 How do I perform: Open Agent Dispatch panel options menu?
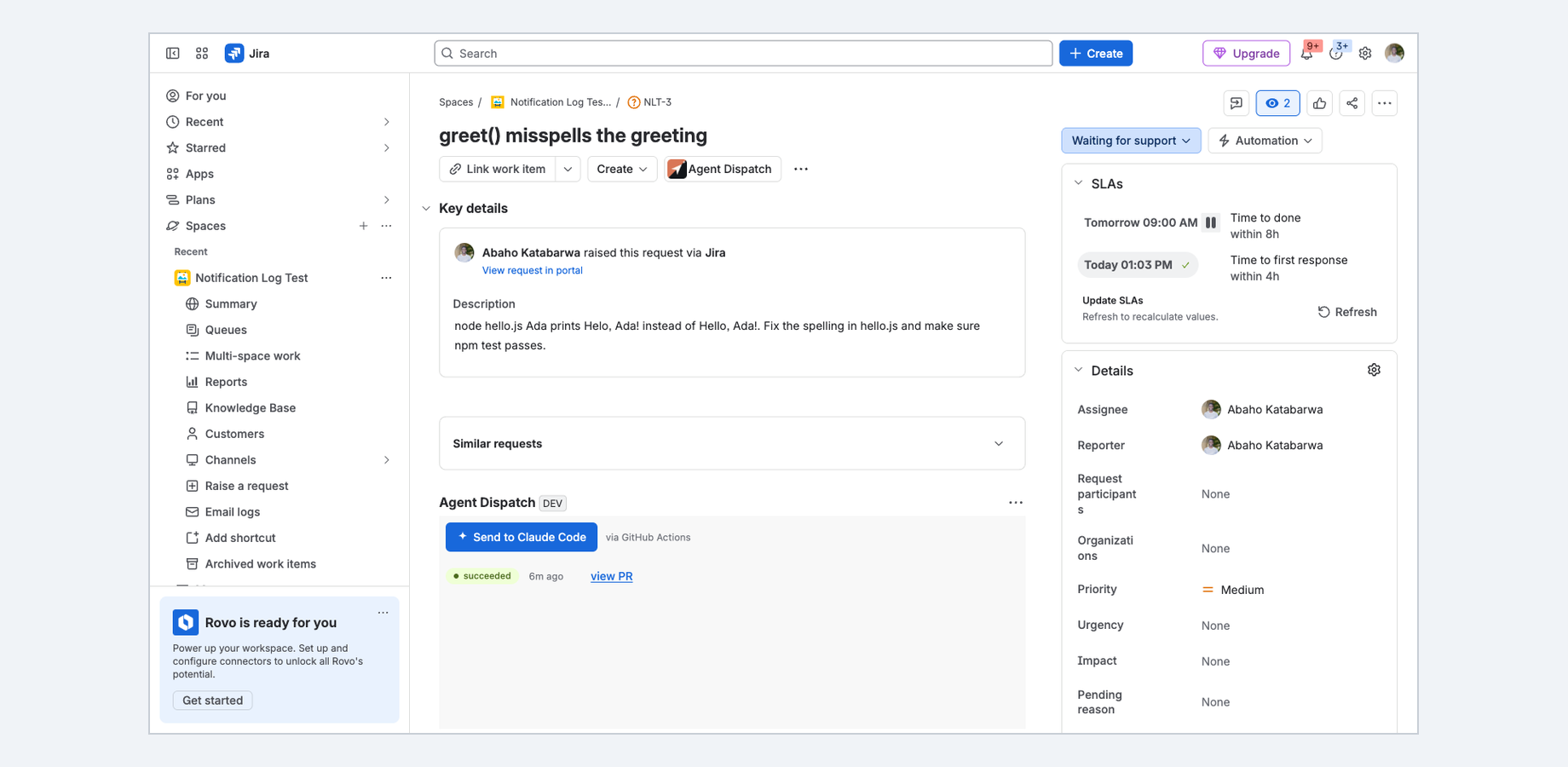click(1016, 503)
